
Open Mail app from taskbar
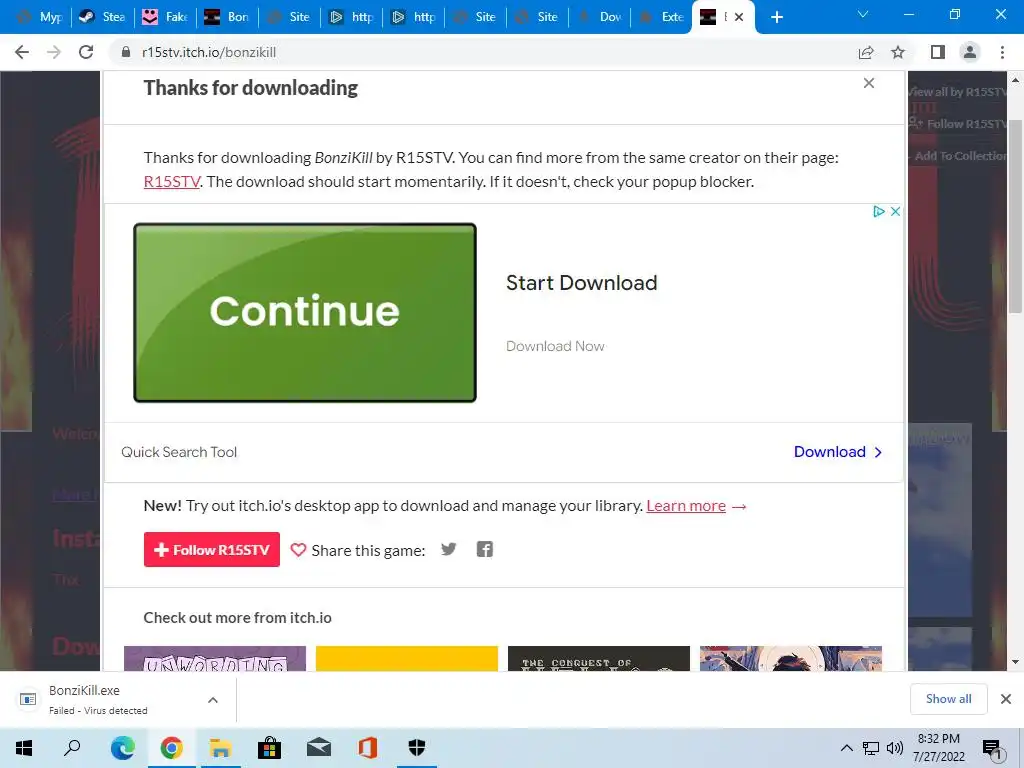click(319, 748)
